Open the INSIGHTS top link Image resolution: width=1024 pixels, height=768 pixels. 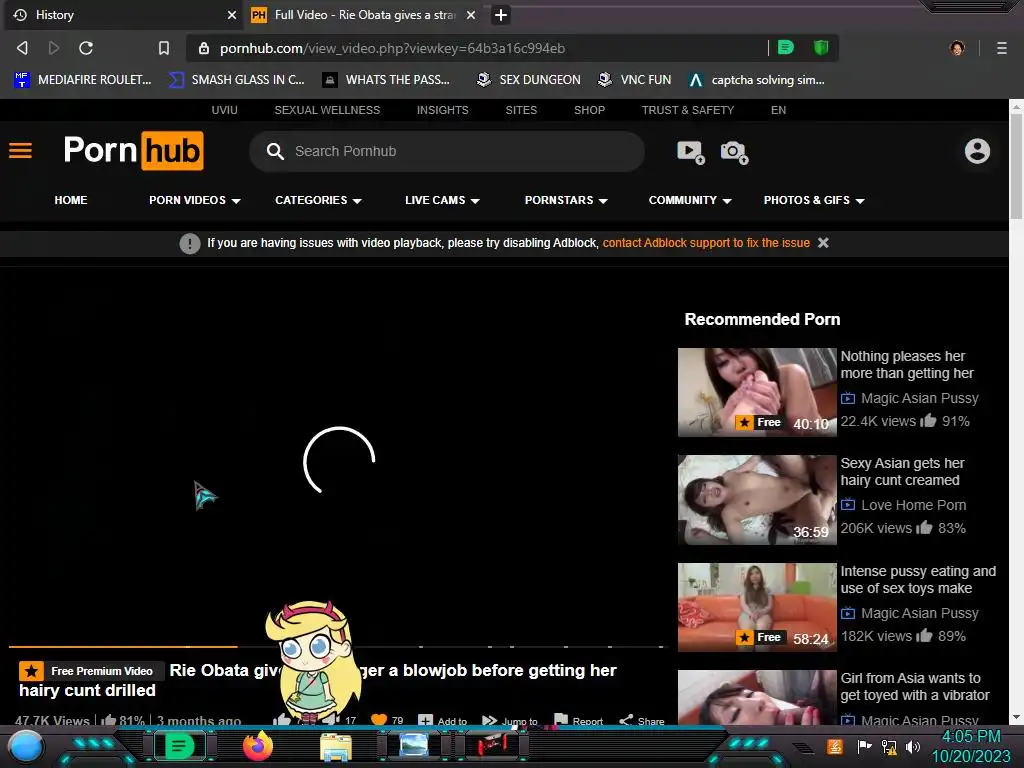(443, 110)
